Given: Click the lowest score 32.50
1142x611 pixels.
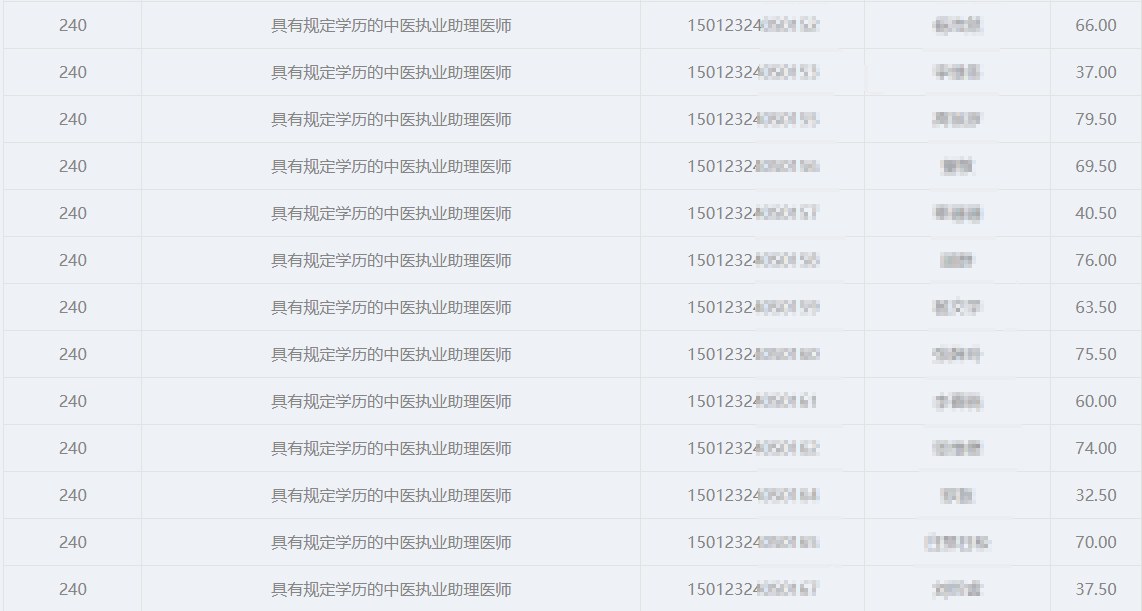Looking at the screenshot, I should pyautogui.click(x=1095, y=495).
